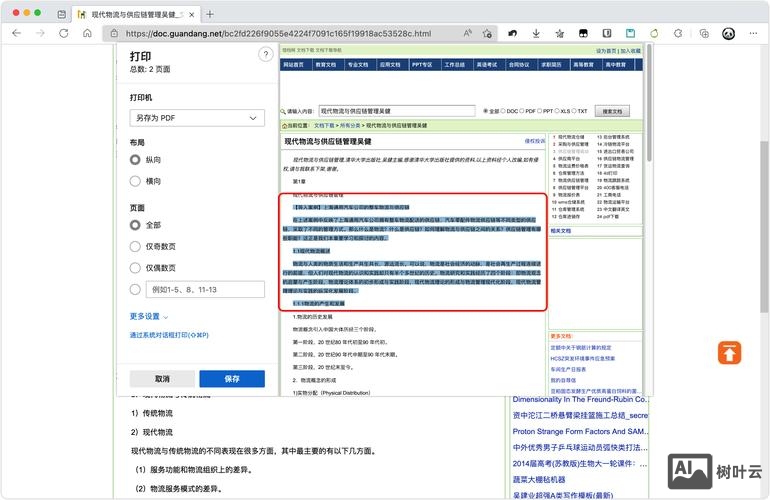Viewport: 770px width, 500px height.
Task: Open the 中外优秀男子乒乓球运动员 link
Action: pyautogui.click(x=580, y=447)
